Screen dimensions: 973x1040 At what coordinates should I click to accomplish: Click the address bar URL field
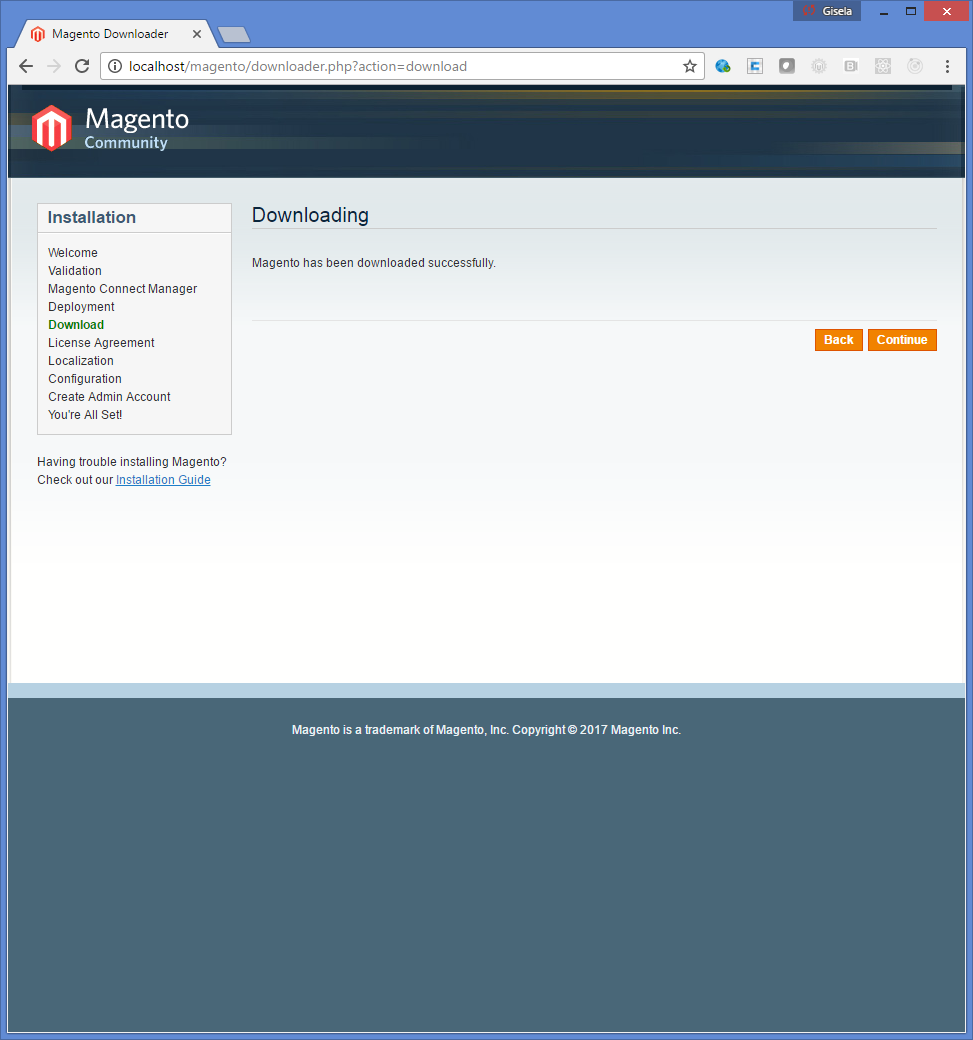click(400, 67)
